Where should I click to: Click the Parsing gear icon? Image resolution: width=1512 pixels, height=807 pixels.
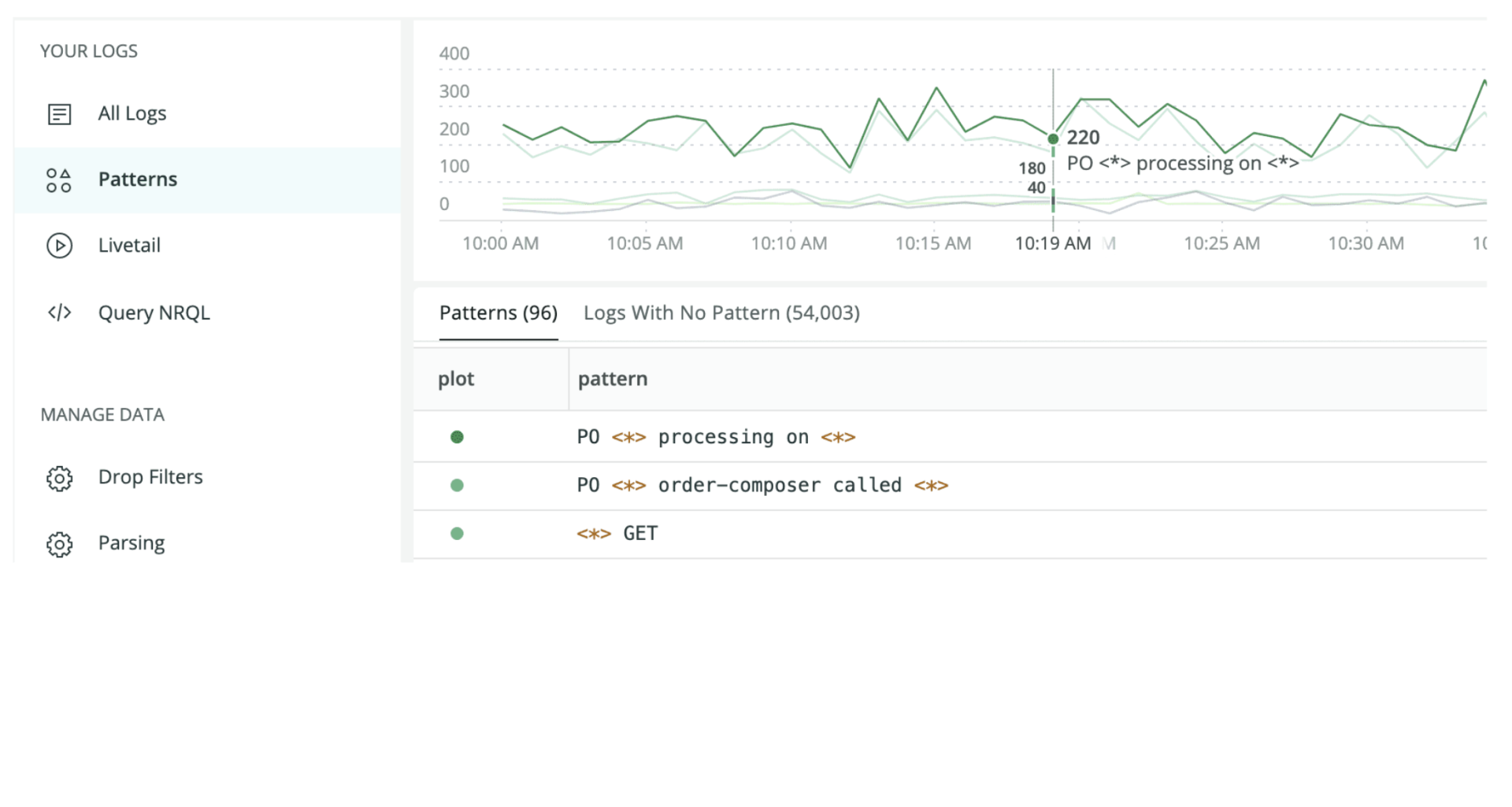(59, 544)
